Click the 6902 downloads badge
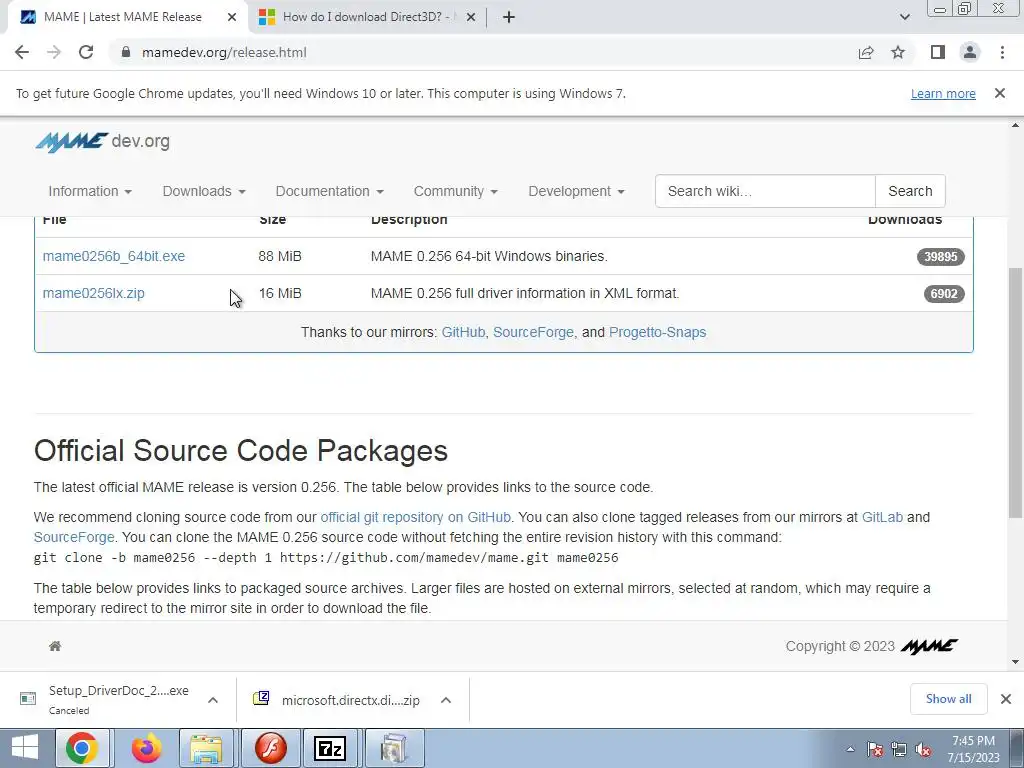Image resolution: width=1024 pixels, height=768 pixels. point(944,294)
